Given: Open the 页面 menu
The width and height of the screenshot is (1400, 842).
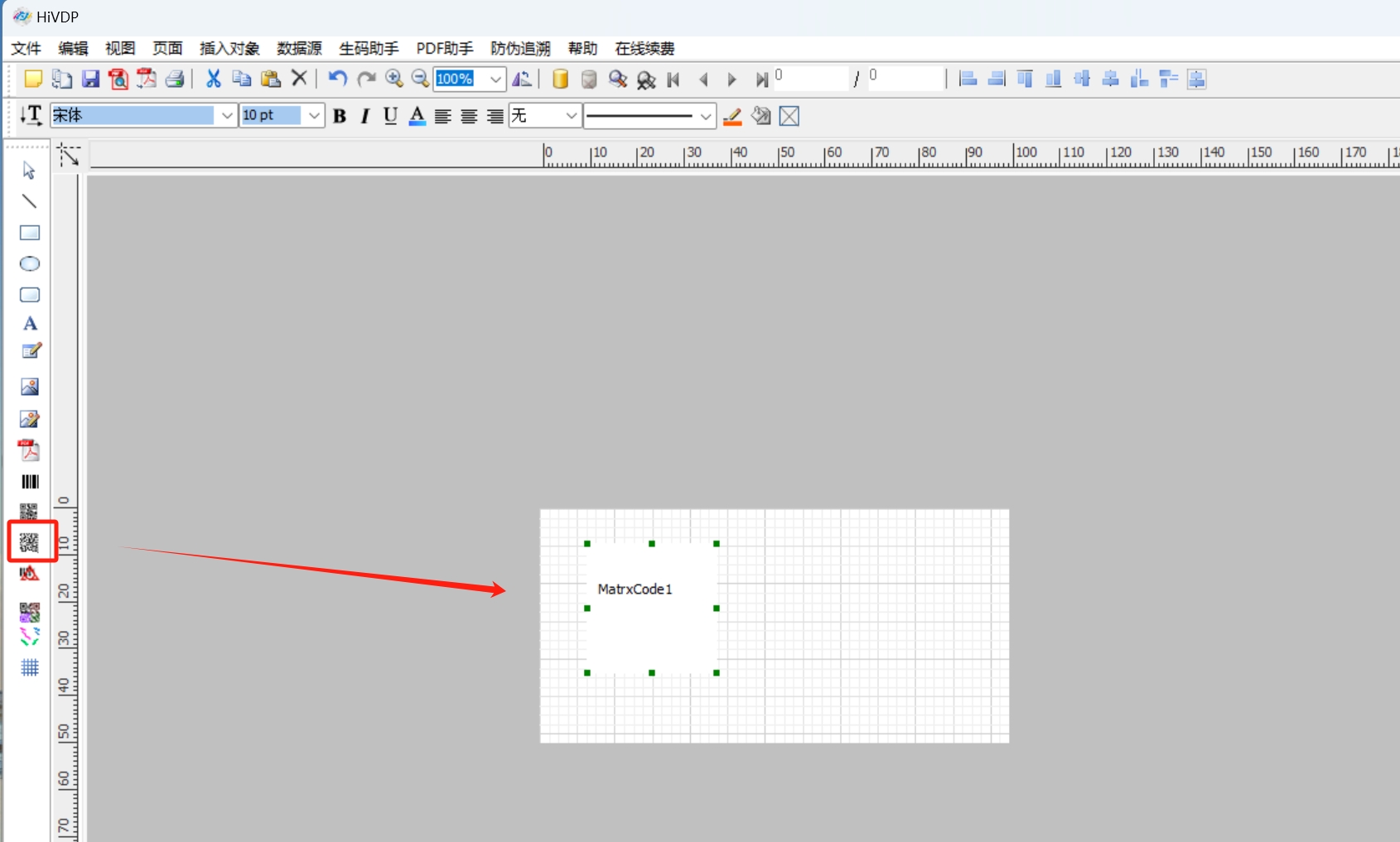Looking at the screenshot, I should point(167,48).
